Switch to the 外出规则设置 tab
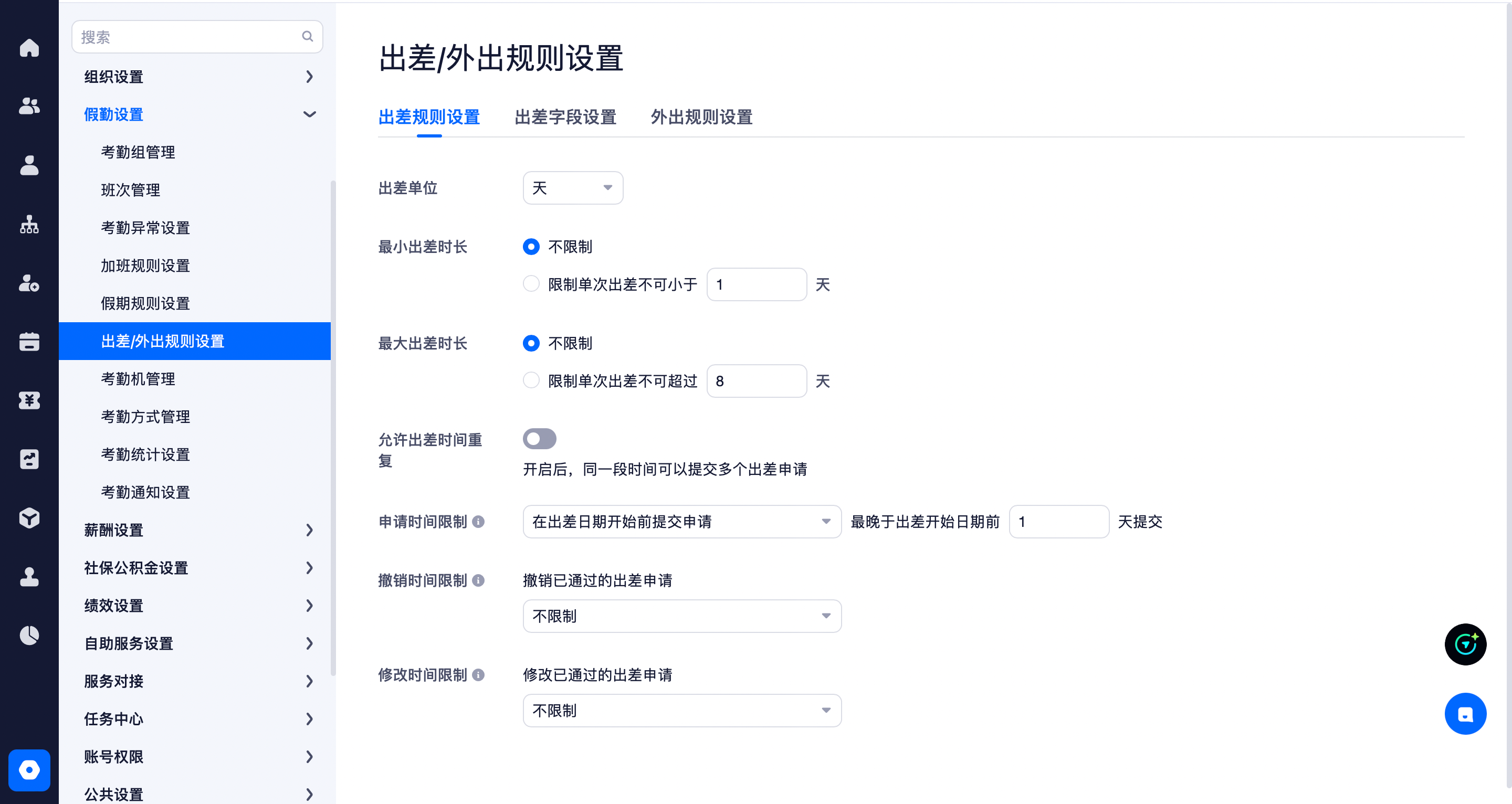Viewport: 1512px width, 804px height. 701,118
